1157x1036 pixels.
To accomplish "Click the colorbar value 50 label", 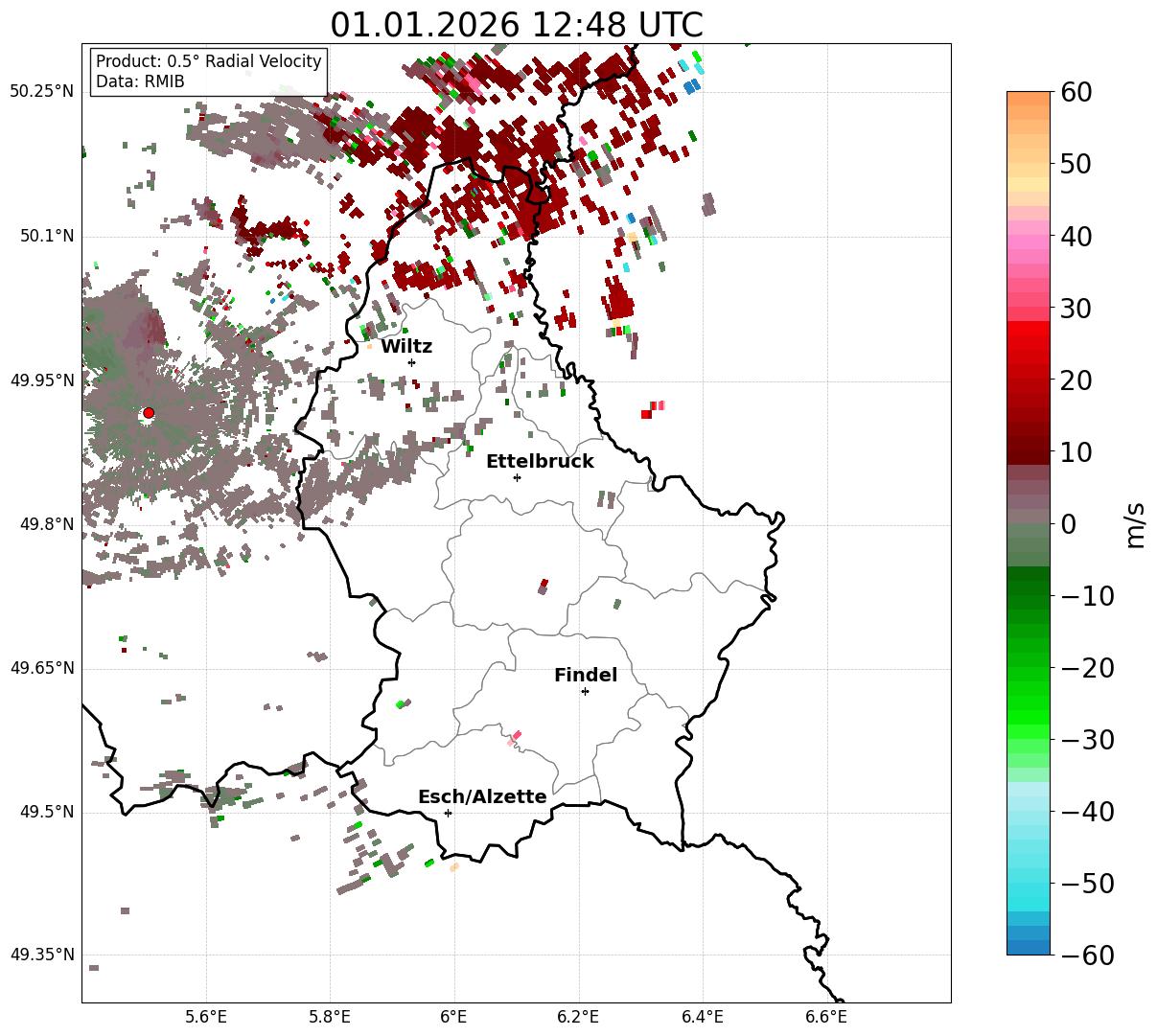I will tap(1074, 164).
